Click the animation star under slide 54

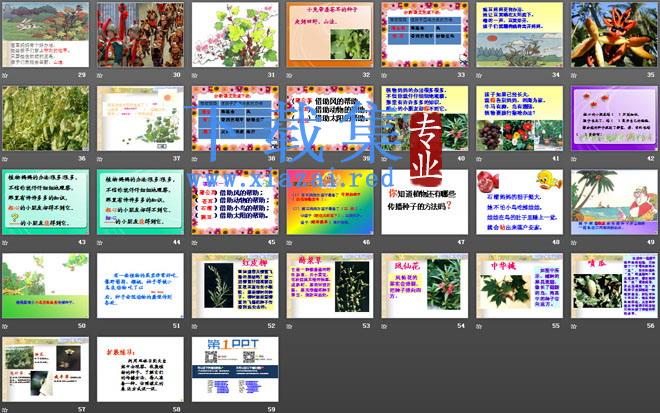click(x=384, y=326)
